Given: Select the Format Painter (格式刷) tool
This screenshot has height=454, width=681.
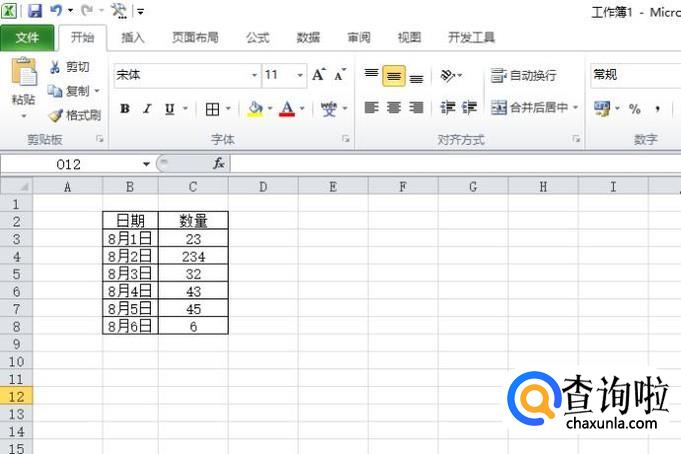Looking at the screenshot, I should point(74,115).
